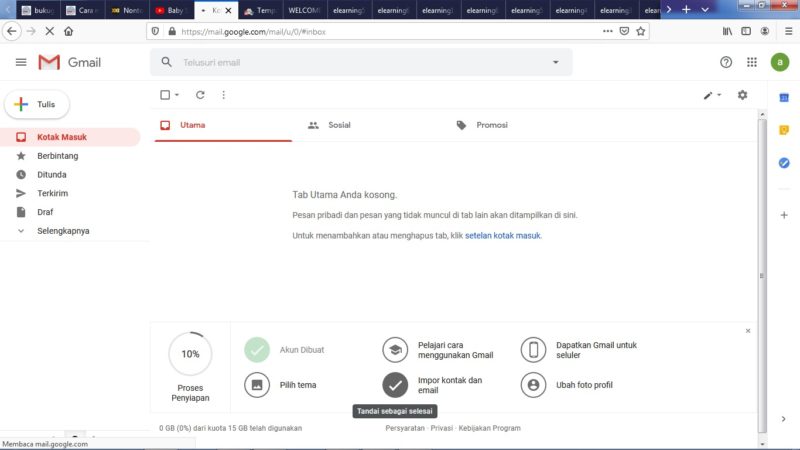Switch to the Utama tab
Viewport: 800px width, 450px height.
223,125
